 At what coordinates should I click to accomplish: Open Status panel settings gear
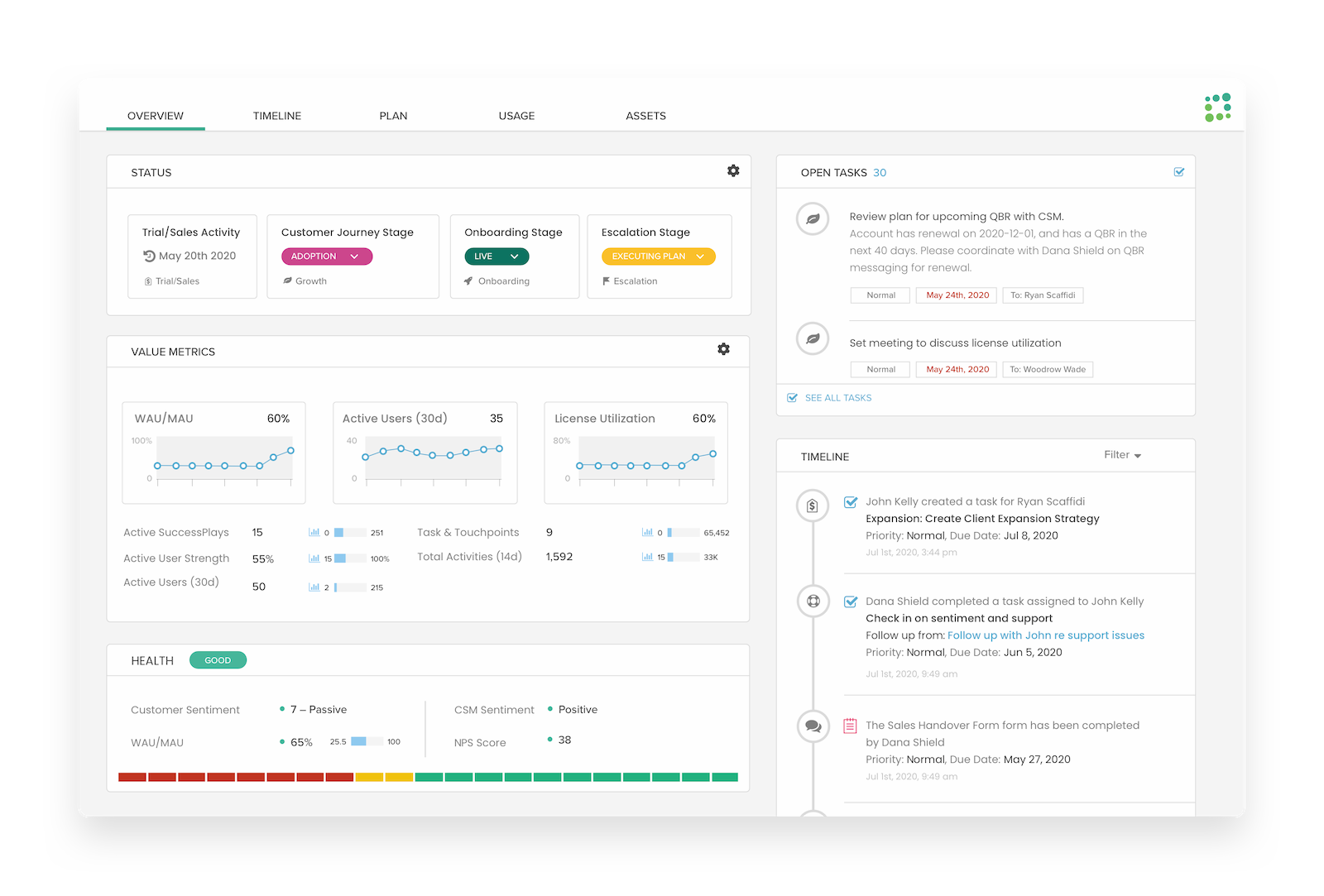point(733,170)
